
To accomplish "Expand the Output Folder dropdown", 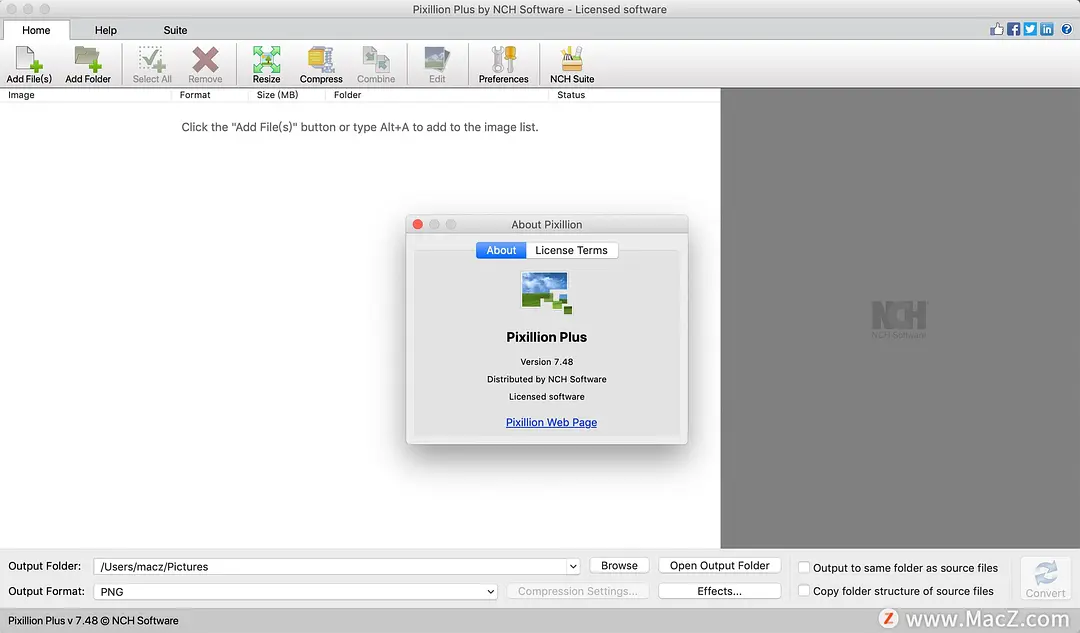I will [x=572, y=566].
